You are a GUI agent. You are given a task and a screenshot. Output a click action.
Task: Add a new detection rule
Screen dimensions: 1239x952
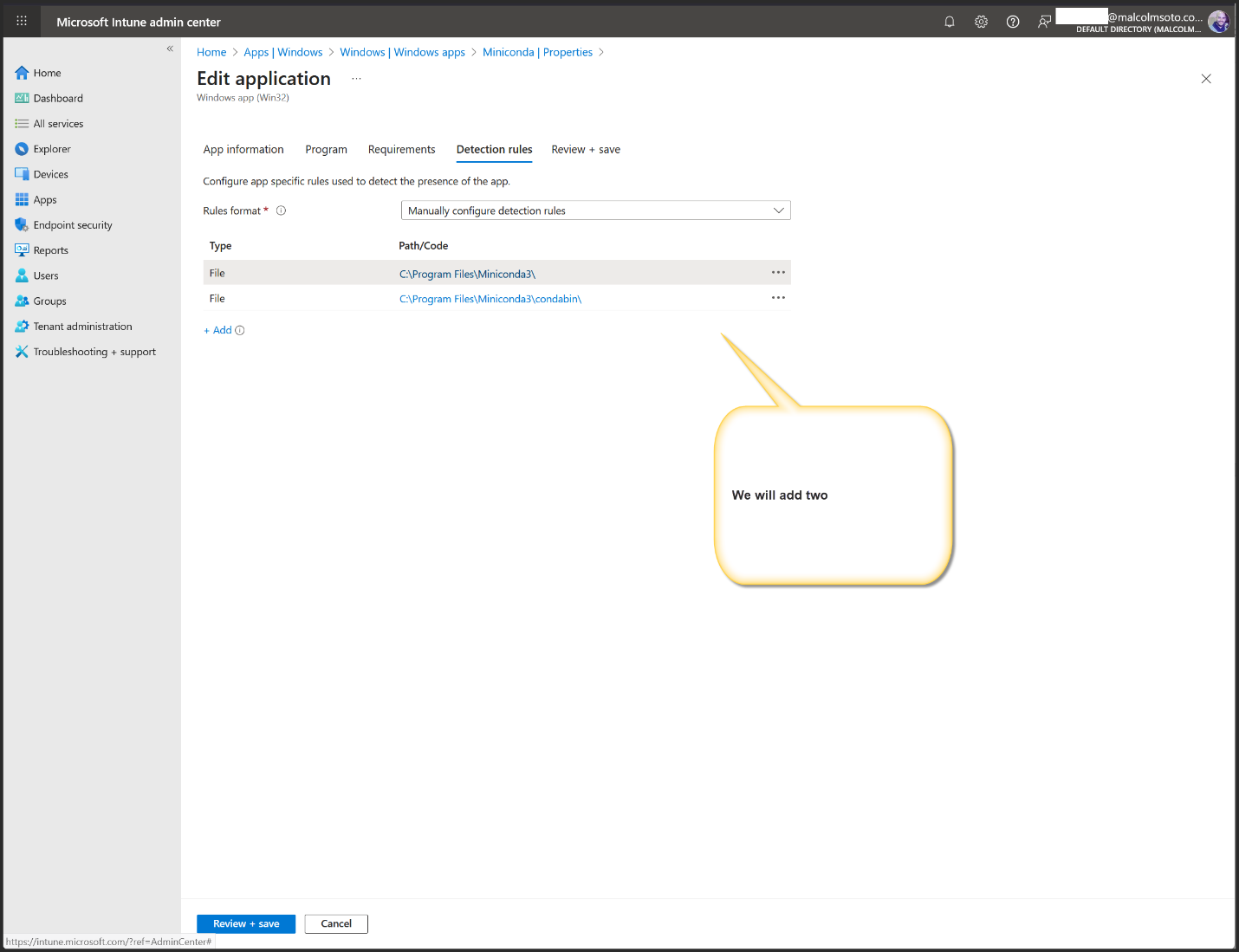tap(217, 330)
